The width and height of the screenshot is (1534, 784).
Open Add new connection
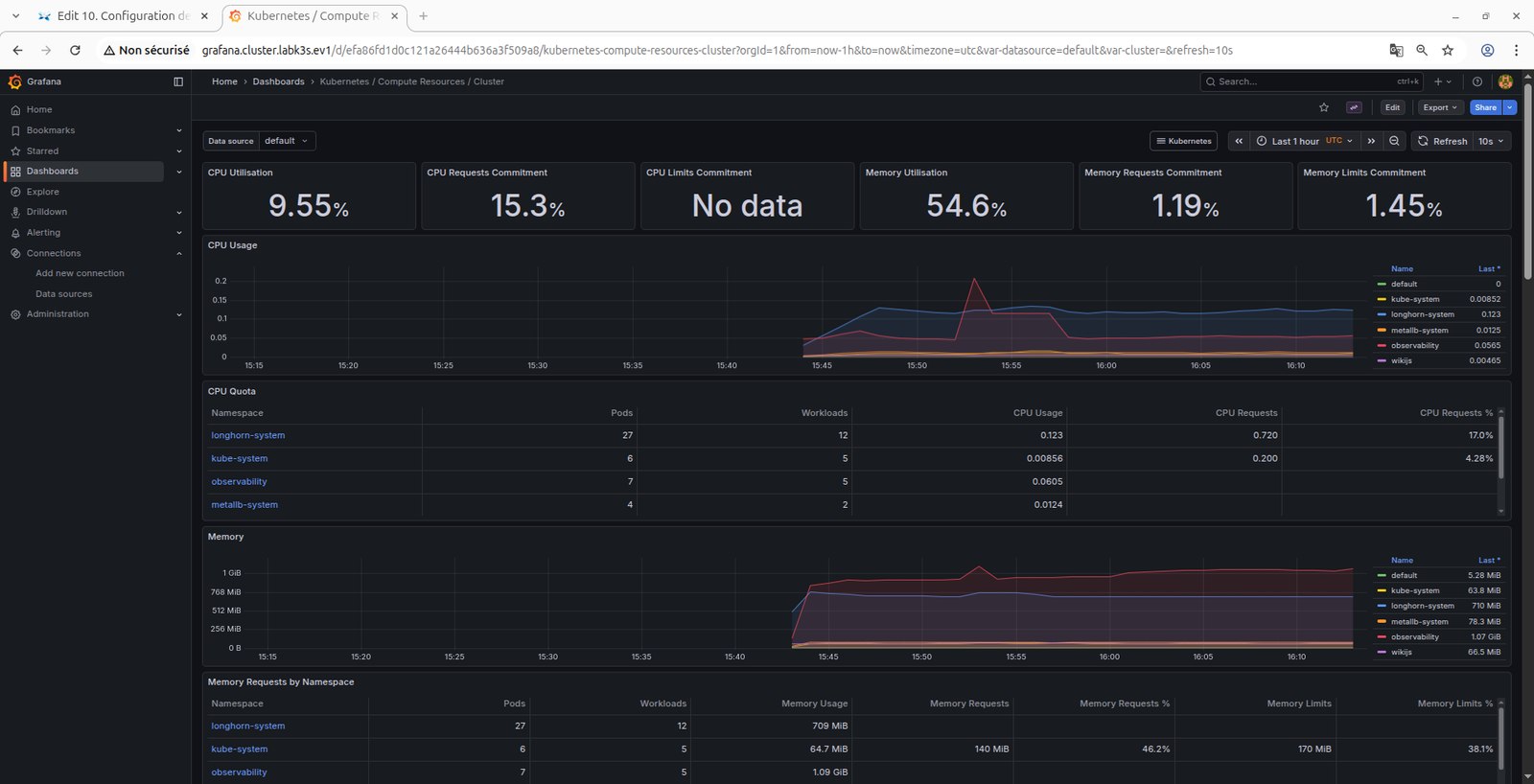pyautogui.click(x=80, y=273)
